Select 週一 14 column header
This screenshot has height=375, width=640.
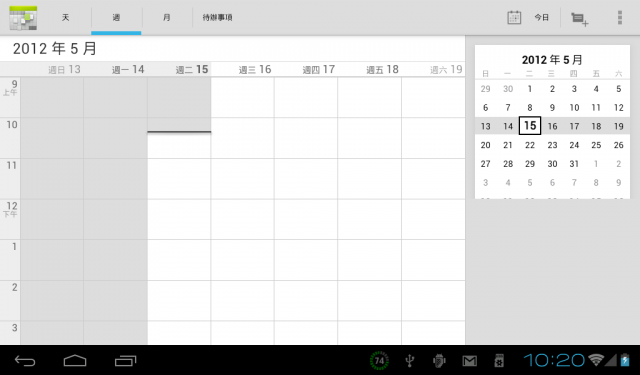(128, 70)
